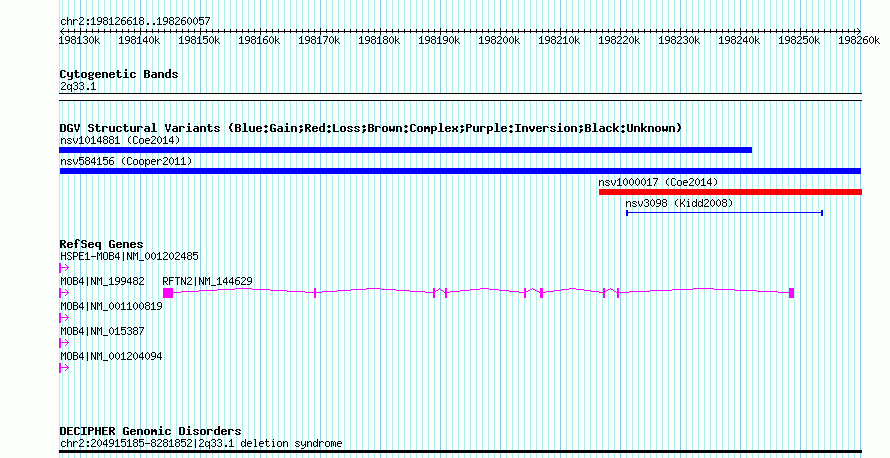Open the MOB4|NM_001204094 gene label

click(x=111, y=356)
